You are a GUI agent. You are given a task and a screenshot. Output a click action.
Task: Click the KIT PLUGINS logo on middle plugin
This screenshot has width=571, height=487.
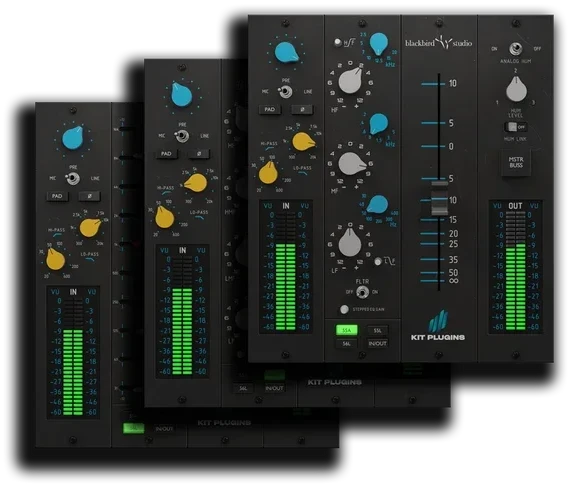pos(334,382)
